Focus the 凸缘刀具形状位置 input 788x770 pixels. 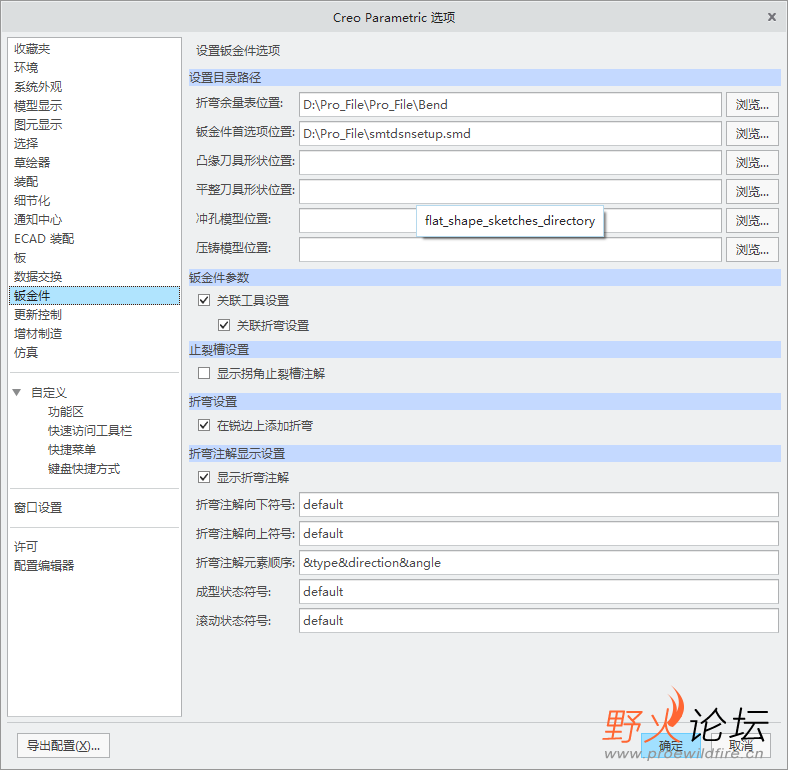click(x=511, y=163)
